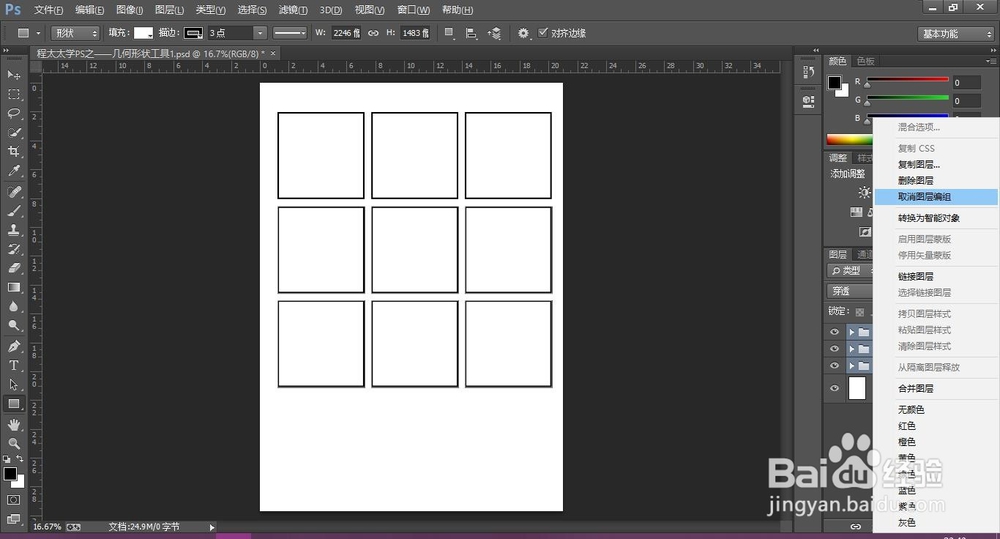This screenshot has height=539, width=1000.
Task: Select the Lasso tool
Action: pyautogui.click(x=13, y=114)
